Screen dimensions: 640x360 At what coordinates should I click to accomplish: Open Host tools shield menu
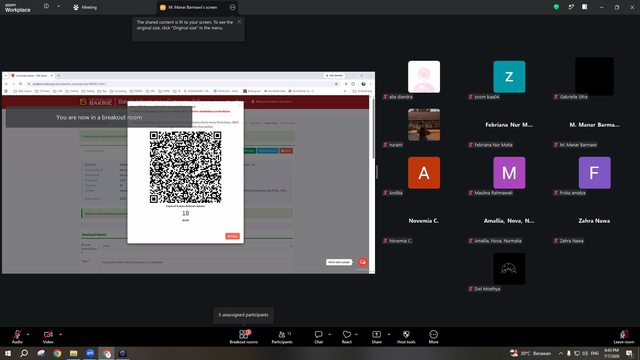(406, 337)
